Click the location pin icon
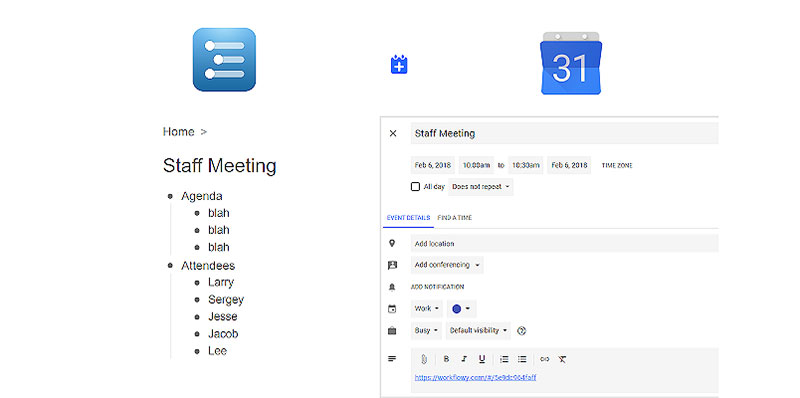This screenshot has width=800, height=398. [x=392, y=243]
